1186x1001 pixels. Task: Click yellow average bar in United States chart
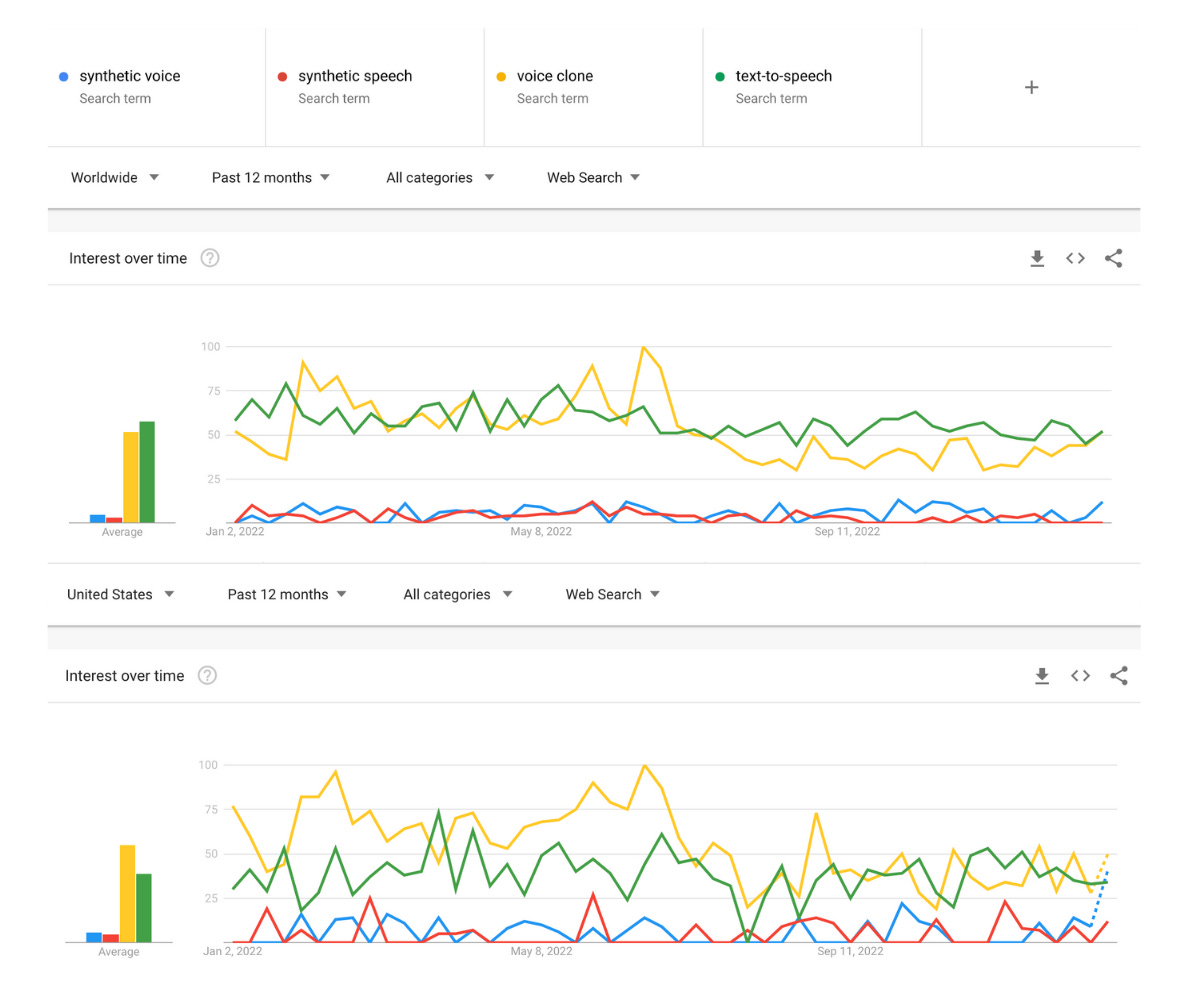[127, 894]
